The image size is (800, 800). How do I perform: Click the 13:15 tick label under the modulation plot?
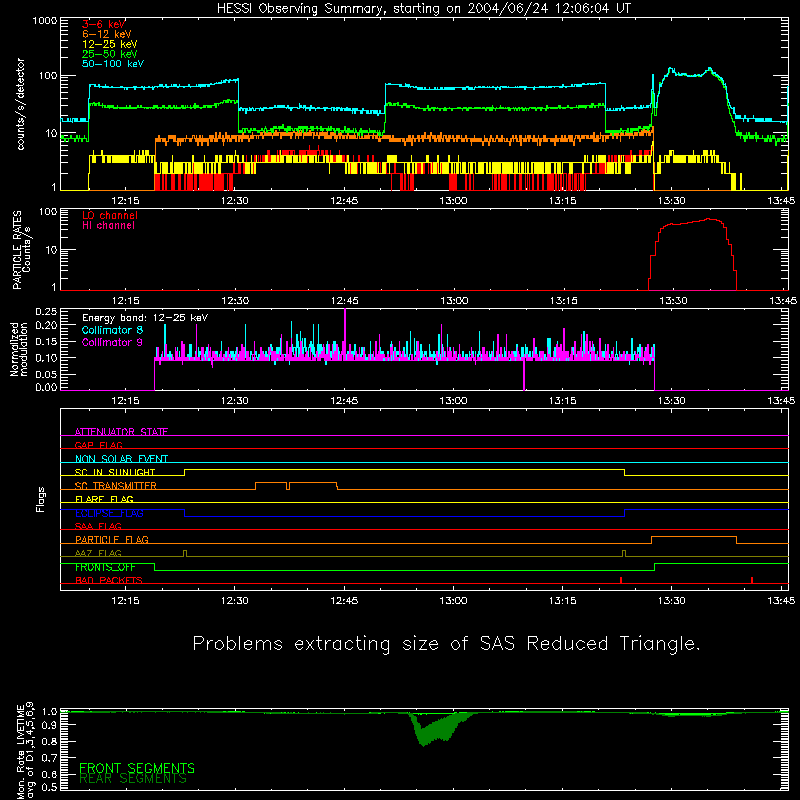[563, 401]
